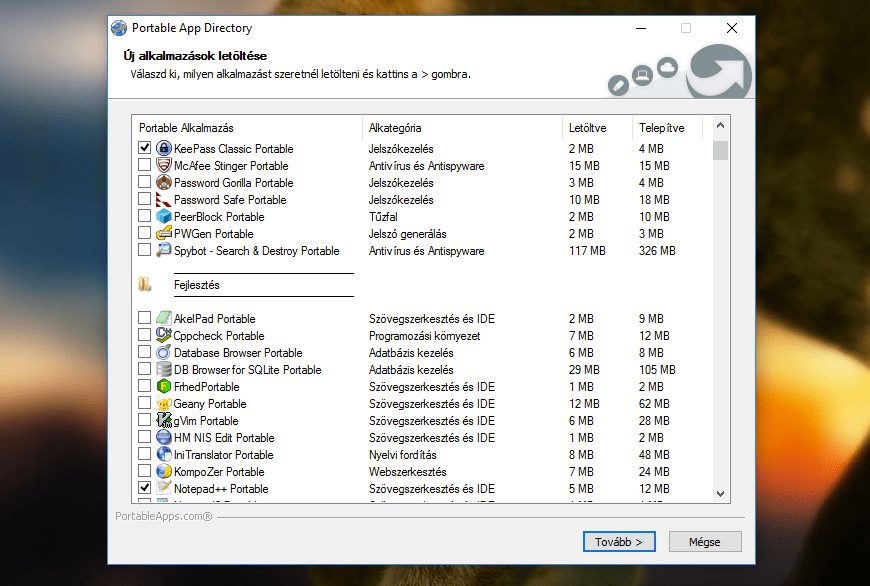
Task: Click the AkelPad Portable icon
Action: coord(164,318)
